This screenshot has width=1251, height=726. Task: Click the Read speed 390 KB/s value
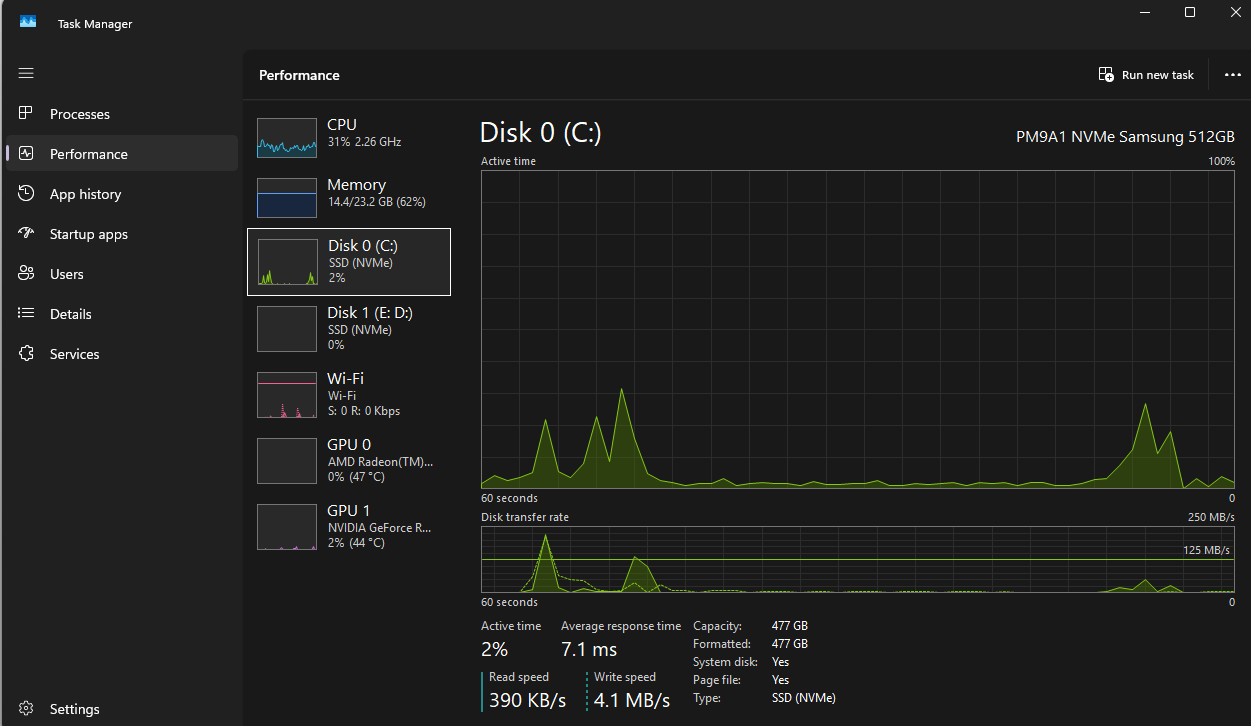point(527,700)
